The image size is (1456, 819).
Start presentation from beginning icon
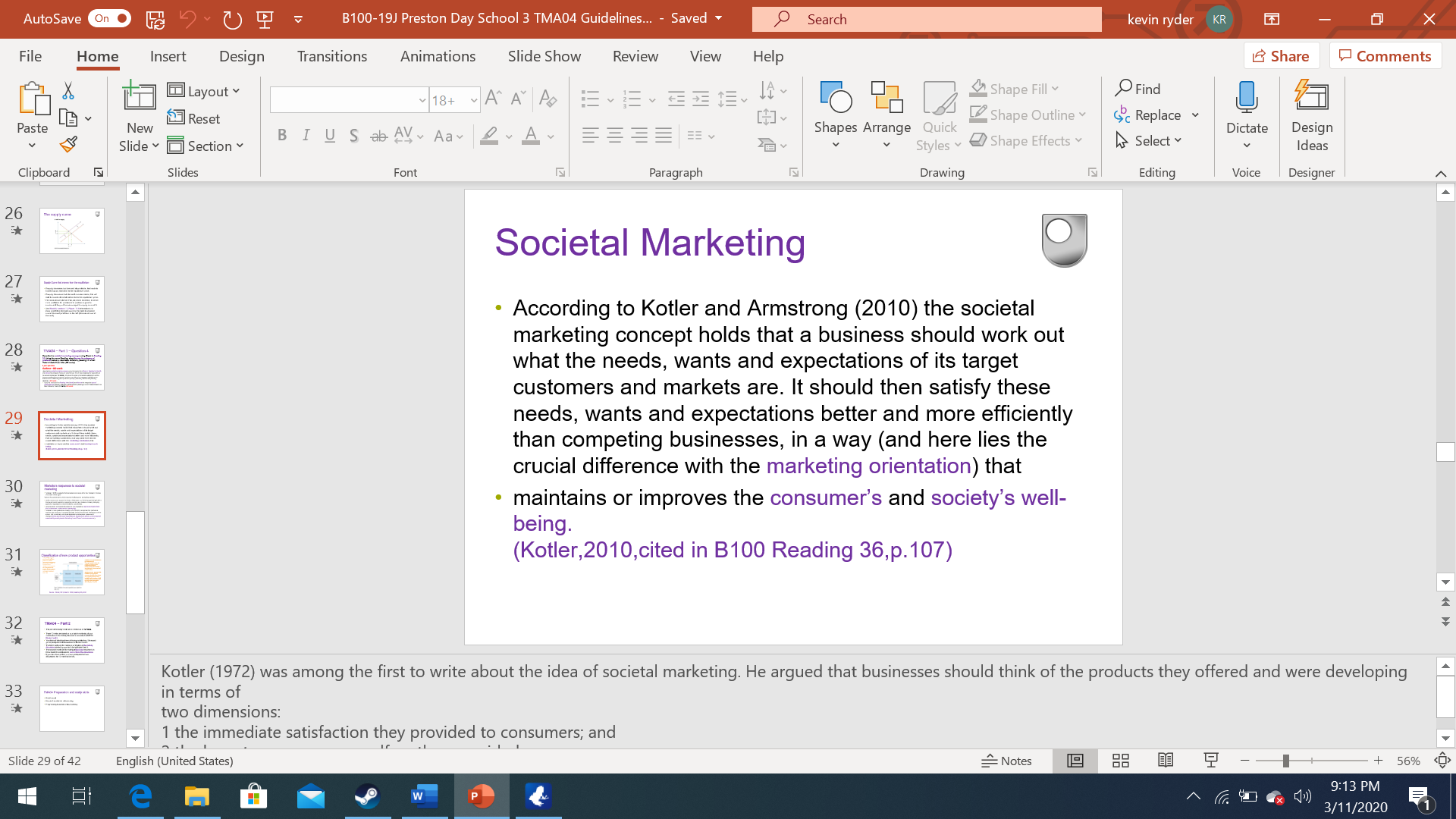[x=265, y=20]
